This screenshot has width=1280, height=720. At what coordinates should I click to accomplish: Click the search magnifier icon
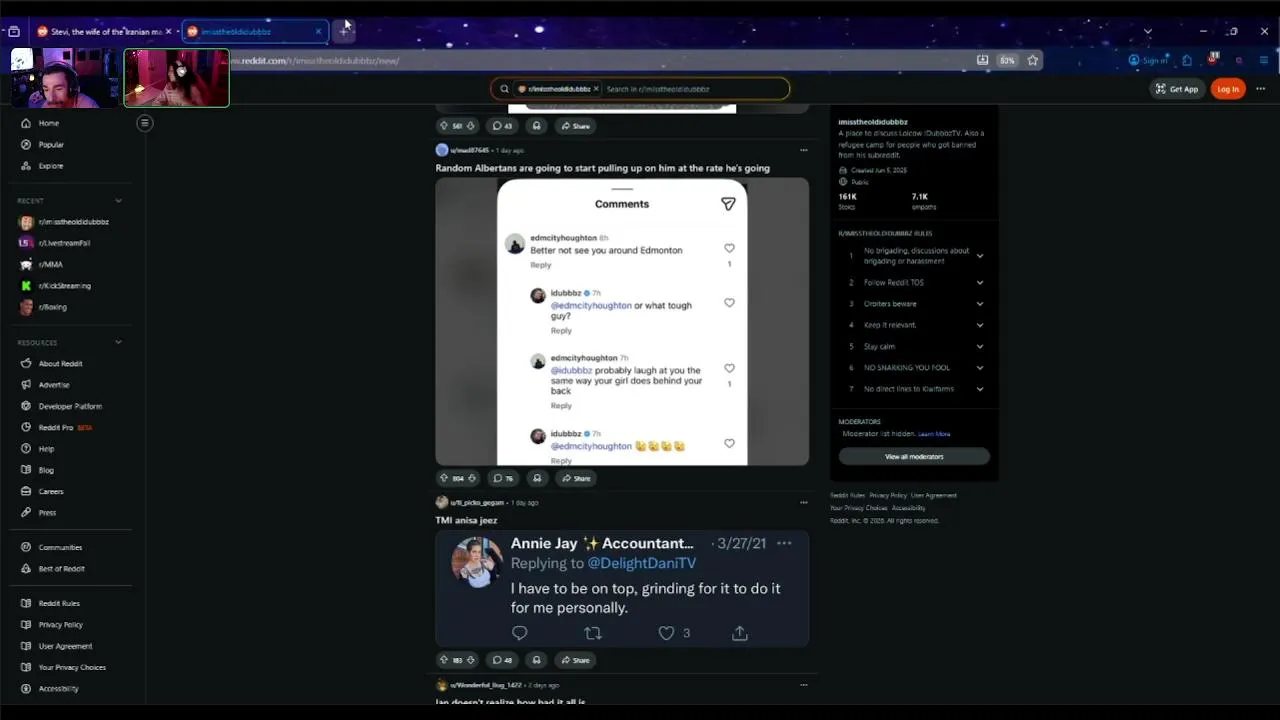tap(504, 89)
